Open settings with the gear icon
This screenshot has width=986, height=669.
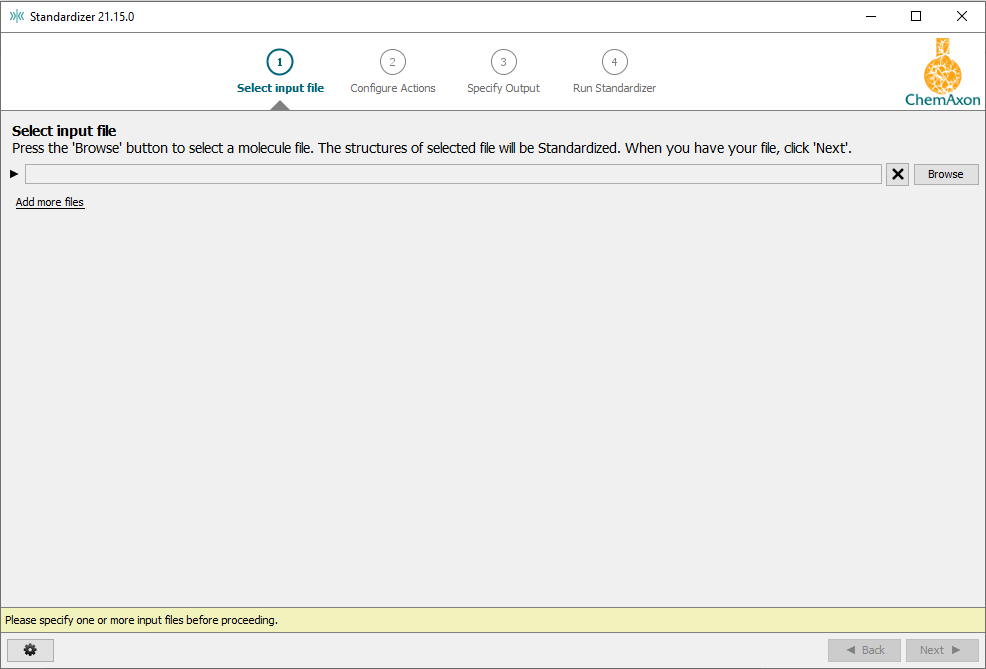[x=30, y=650]
